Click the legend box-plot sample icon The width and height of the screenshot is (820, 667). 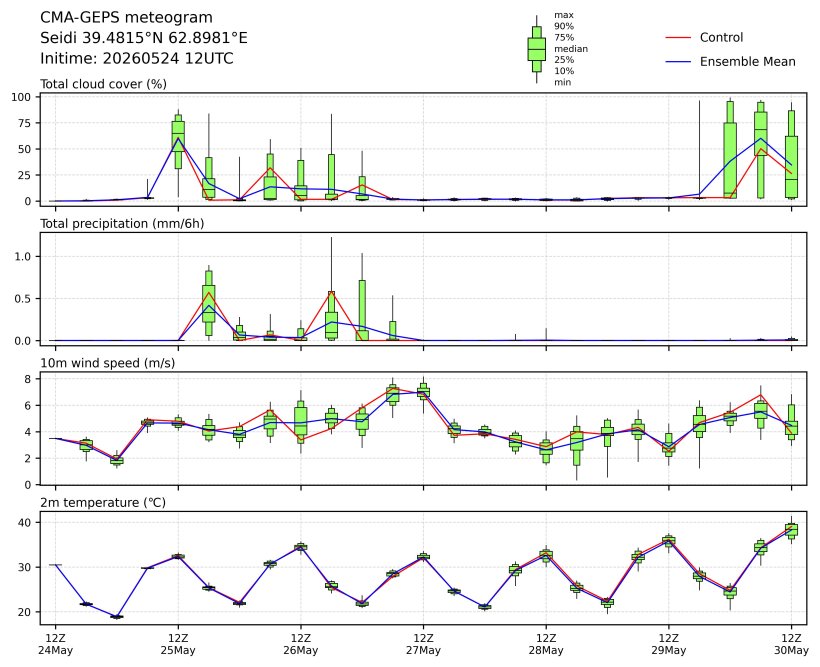pyautogui.click(x=537, y=49)
